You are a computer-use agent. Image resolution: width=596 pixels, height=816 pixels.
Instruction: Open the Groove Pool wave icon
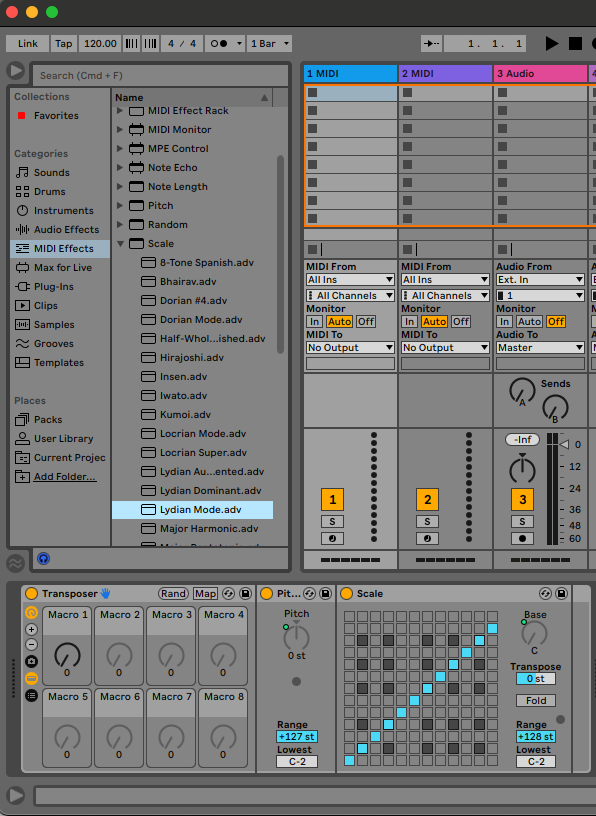tap(16, 563)
